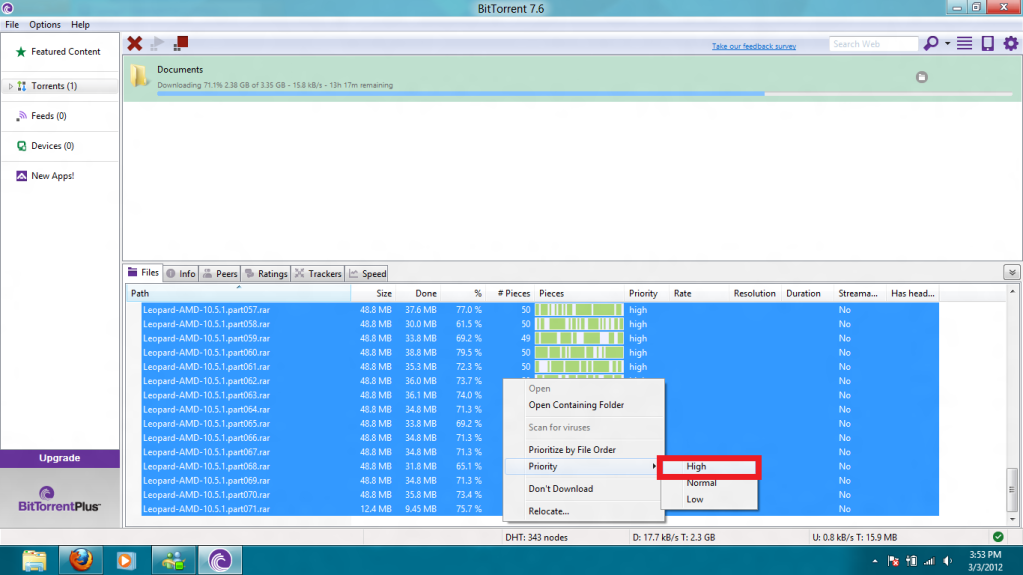Switch to the Files tab
Image resolution: width=1023 pixels, height=575 pixels.
(x=144, y=273)
